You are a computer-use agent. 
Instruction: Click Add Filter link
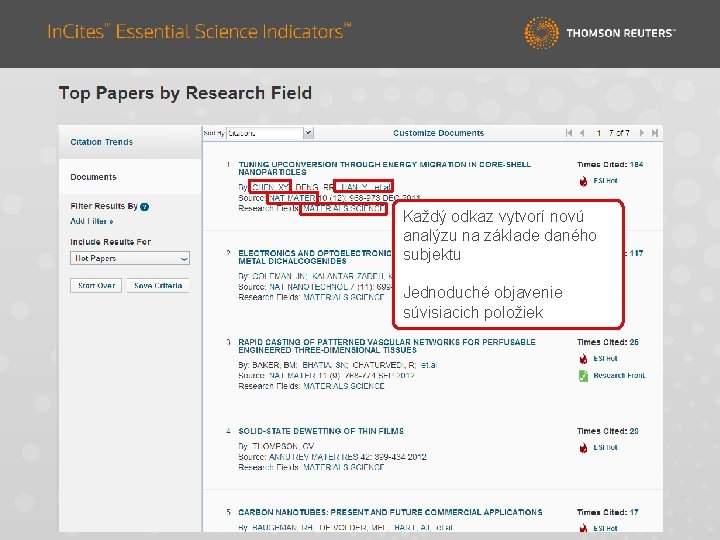pos(91,221)
